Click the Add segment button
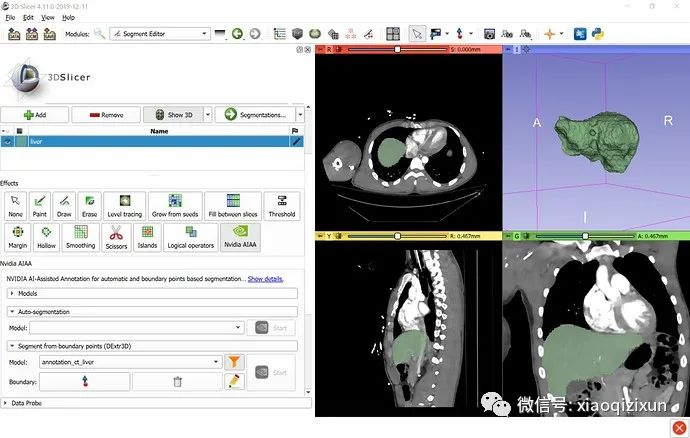Screen dimensions: 690x438 (x=35, y=115)
